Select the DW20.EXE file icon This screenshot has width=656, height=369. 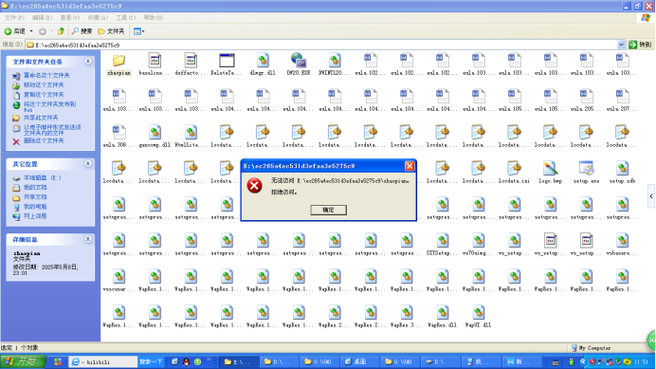click(x=299, y=61)
